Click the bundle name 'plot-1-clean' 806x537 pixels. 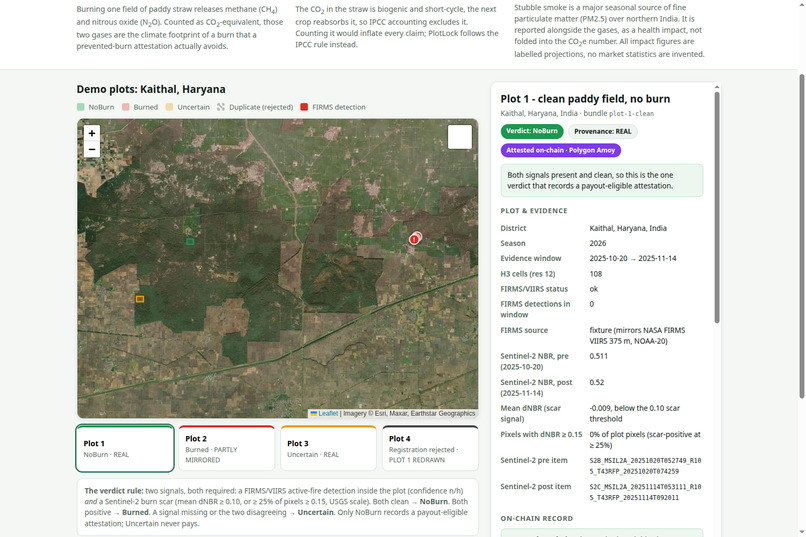point(631,114)
